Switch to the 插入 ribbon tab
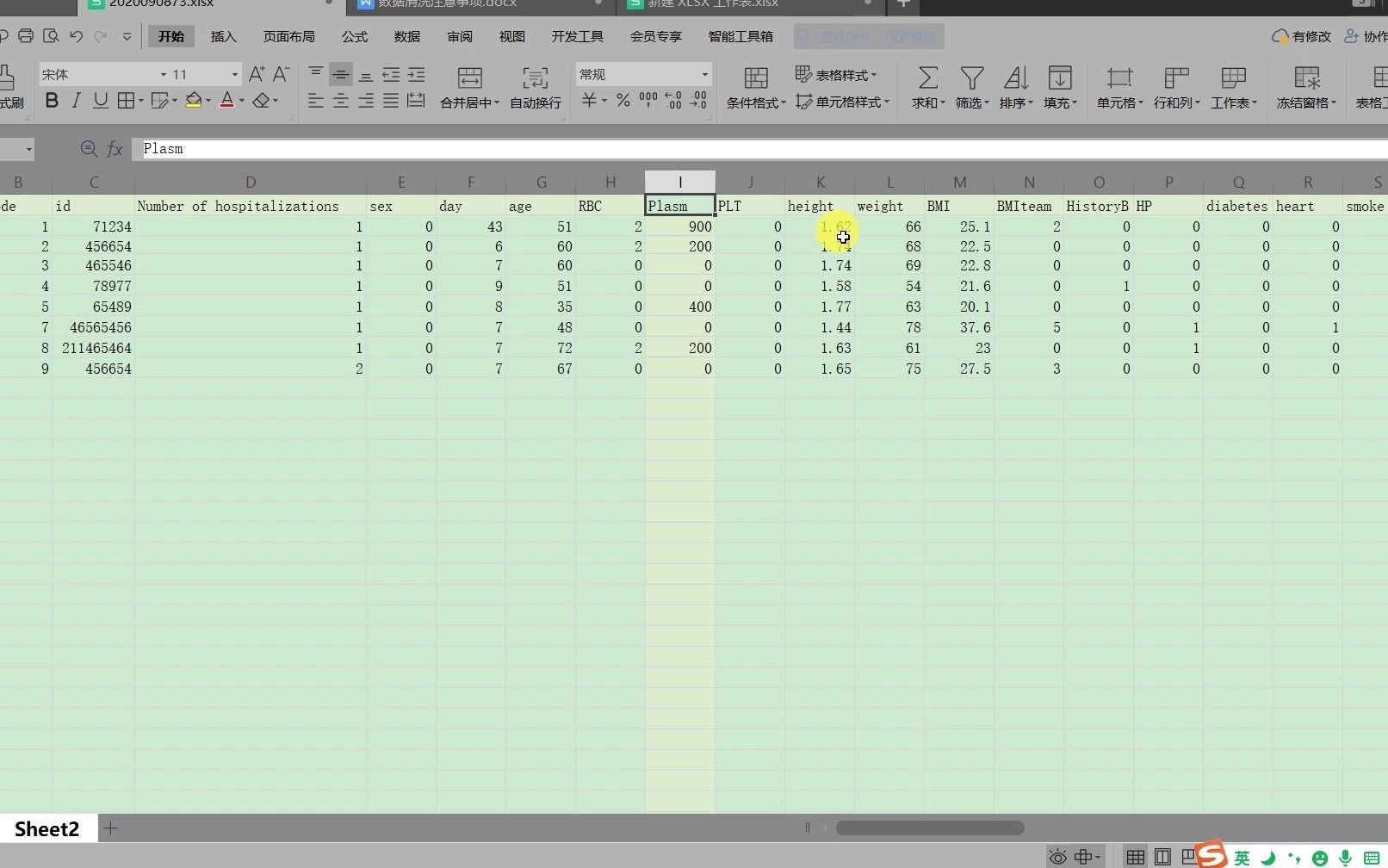 coord(223,36)
